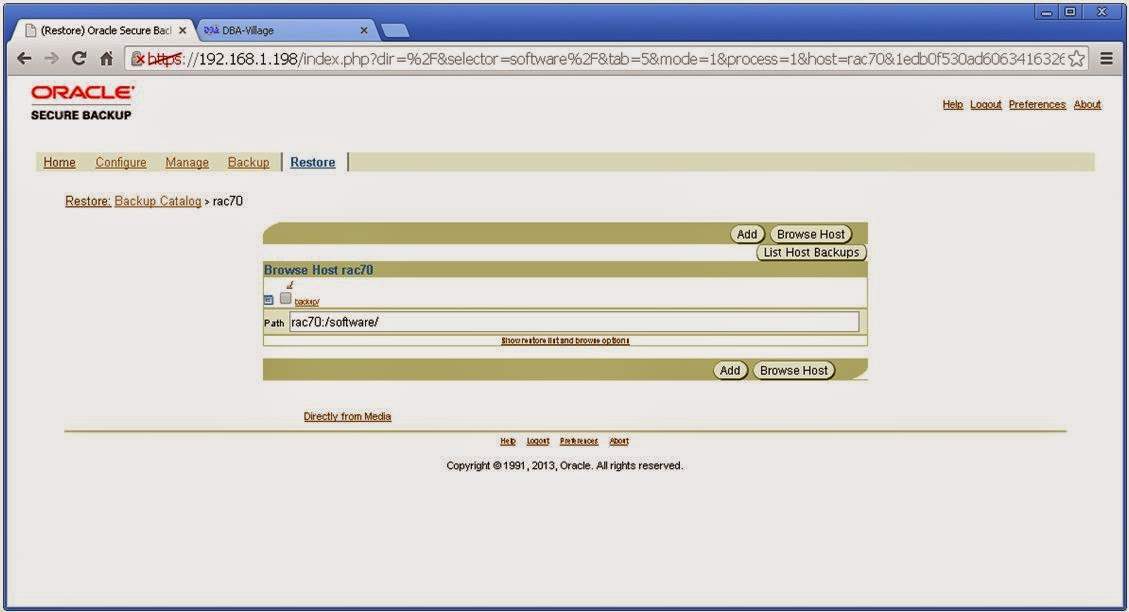
Task: Minimize the Chrome window
Action: click(1047, 12)
